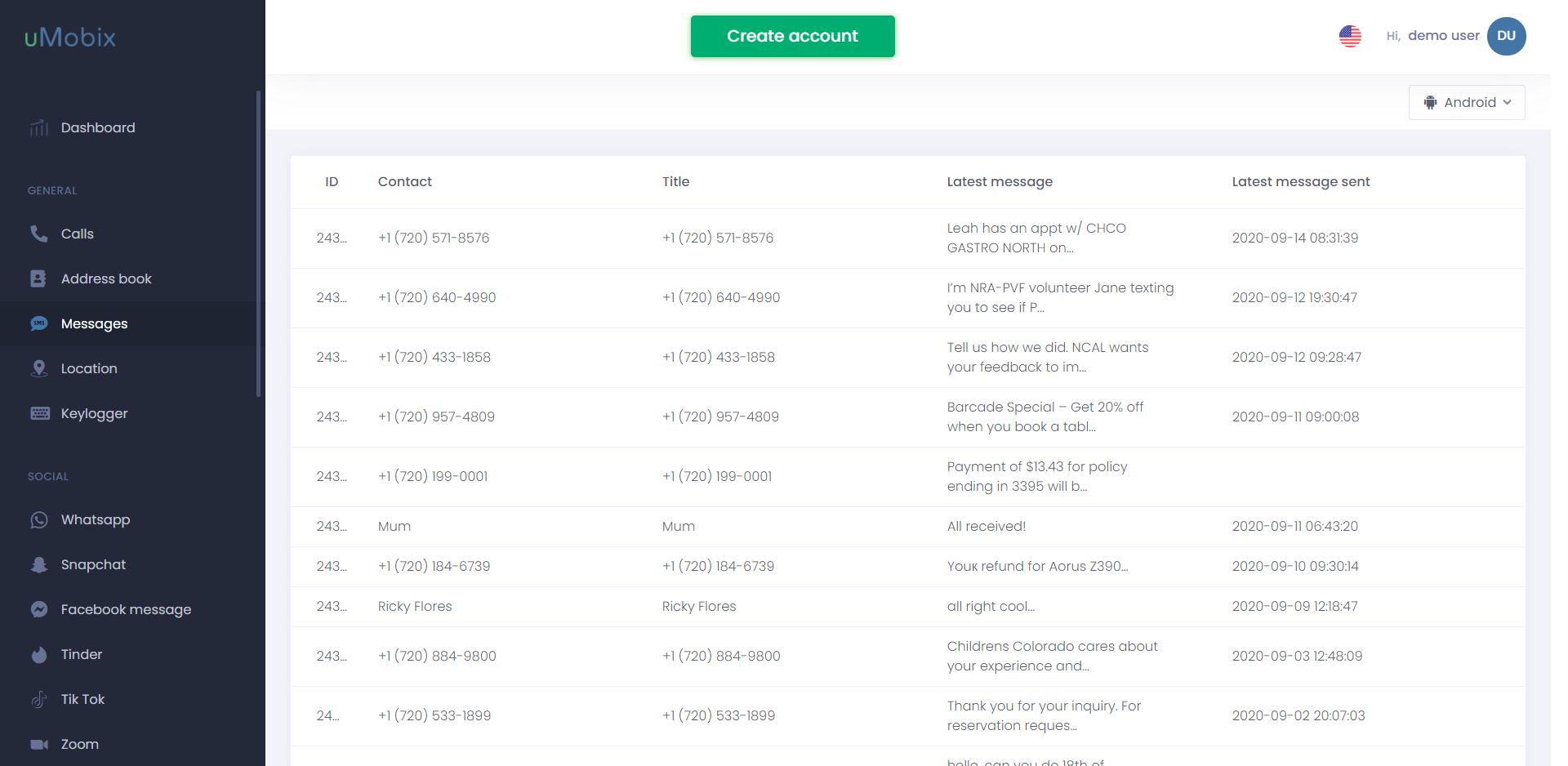Screen dimensions: 1568x766
Task: Open Zoom menu label
Action: click(x=80, y=744)
